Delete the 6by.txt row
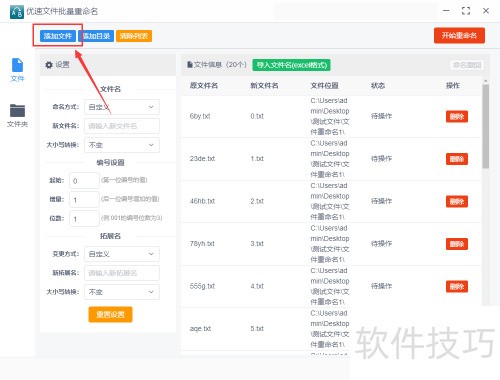This screenshot has height=380, width=500. [457, 116]
